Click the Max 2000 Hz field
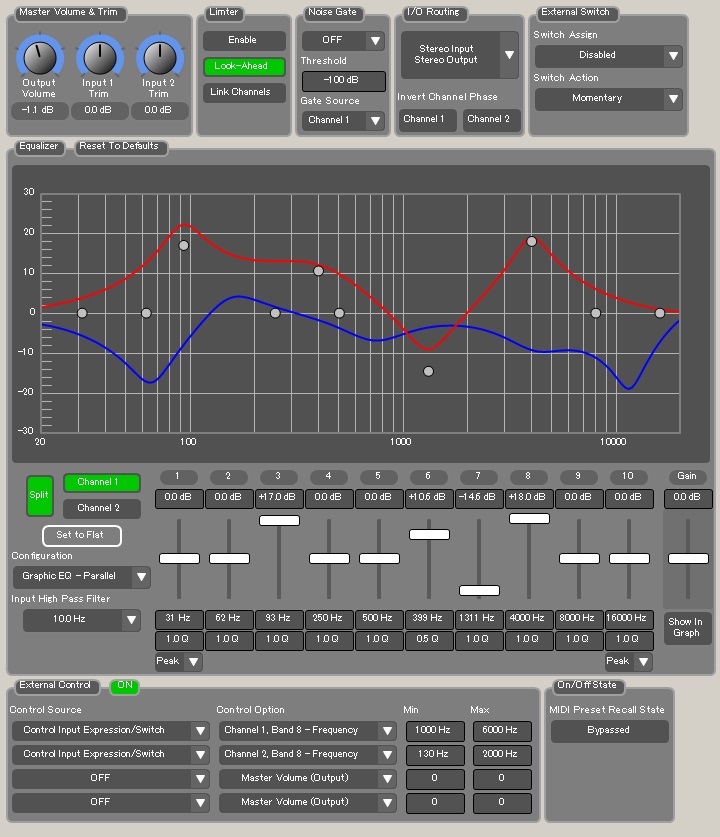Image resolution: width=720 pixels, height=837 pixels. (501, 755)
